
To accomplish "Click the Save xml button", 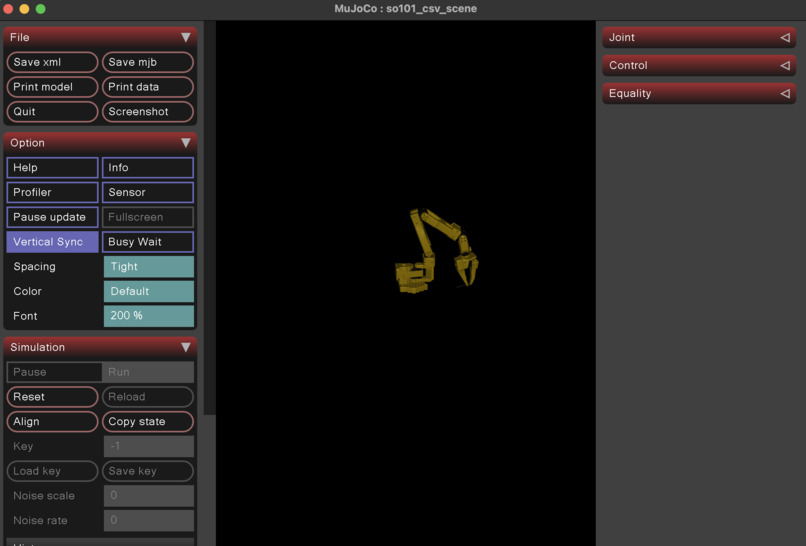I will click(52, 62).
